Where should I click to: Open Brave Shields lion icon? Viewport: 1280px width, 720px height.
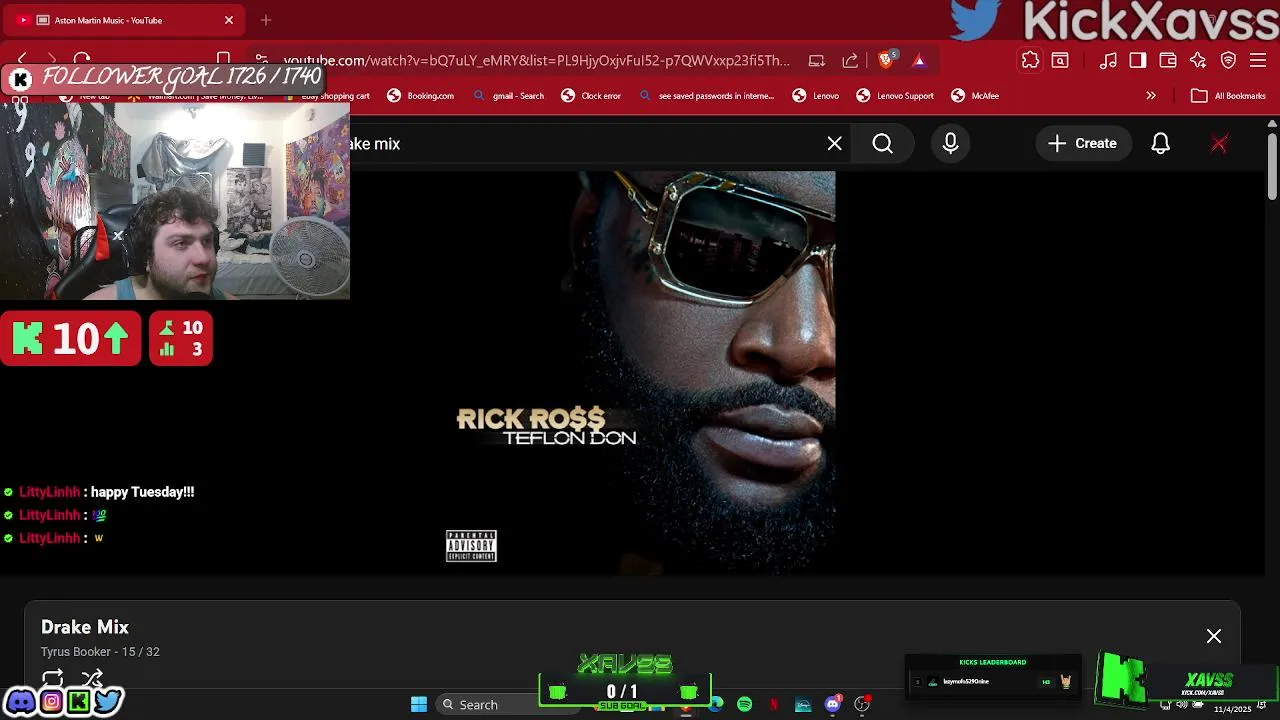click(x=885, y=60)
